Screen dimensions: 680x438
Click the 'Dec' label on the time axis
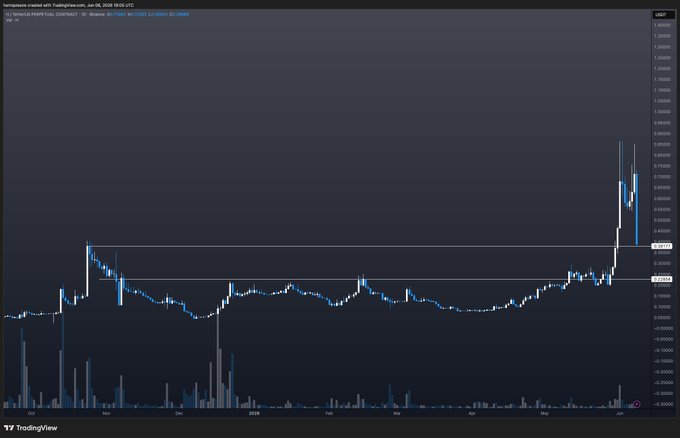179,413
